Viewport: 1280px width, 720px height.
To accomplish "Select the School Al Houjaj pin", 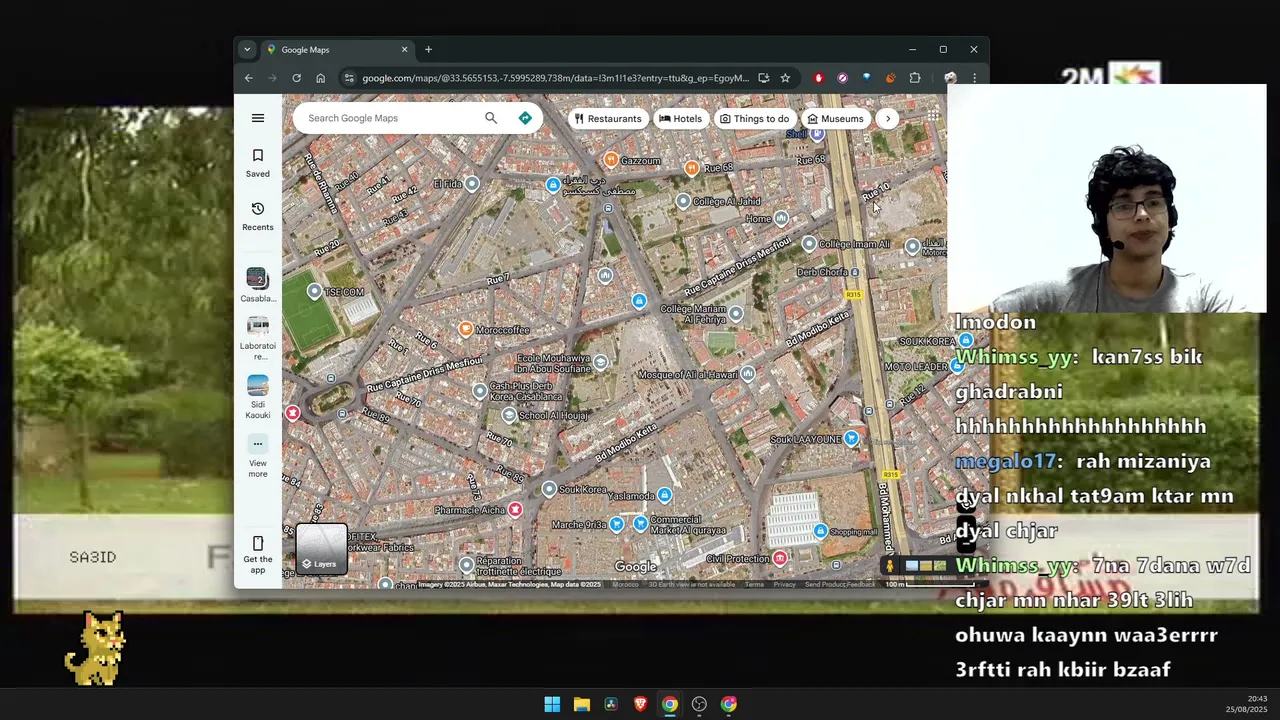I will click(x=509, y=415).
